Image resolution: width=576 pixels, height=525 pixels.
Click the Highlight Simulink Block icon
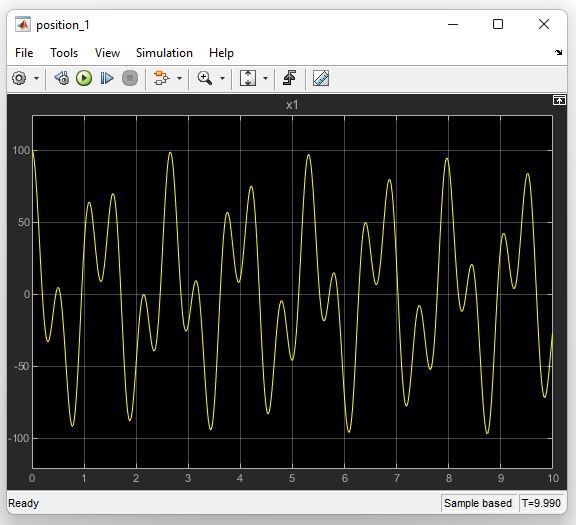pyautogui.click(x=161, y=78)
